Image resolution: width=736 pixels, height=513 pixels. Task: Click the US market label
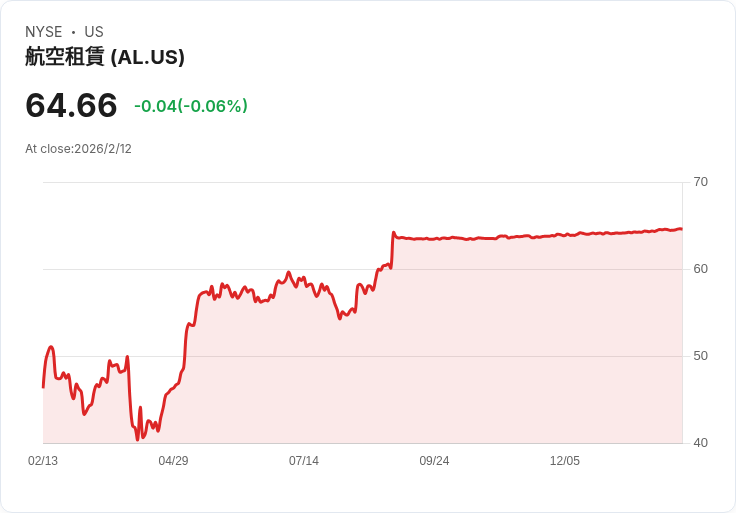coord(94,32)
